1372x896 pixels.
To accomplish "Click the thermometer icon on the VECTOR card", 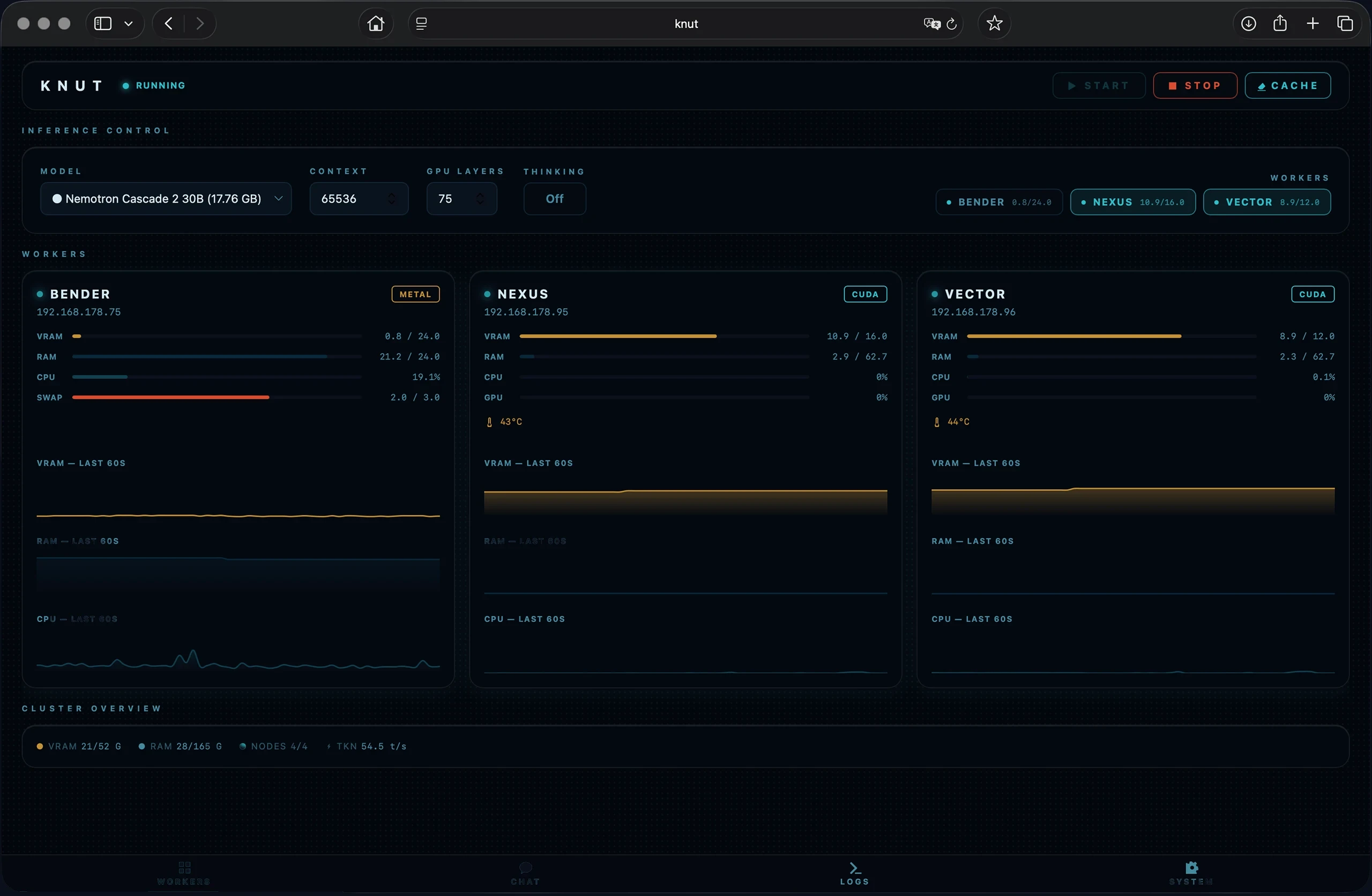I will pyautogui.click(x=936, y=422).
